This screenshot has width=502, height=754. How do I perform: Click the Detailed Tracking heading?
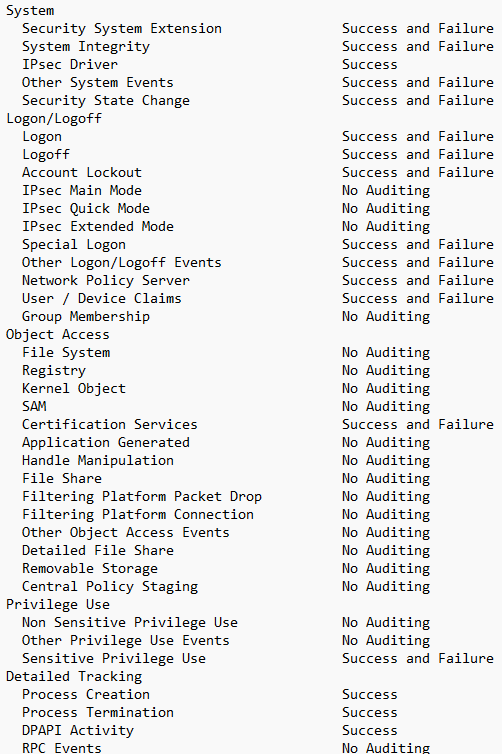point(74,677)
